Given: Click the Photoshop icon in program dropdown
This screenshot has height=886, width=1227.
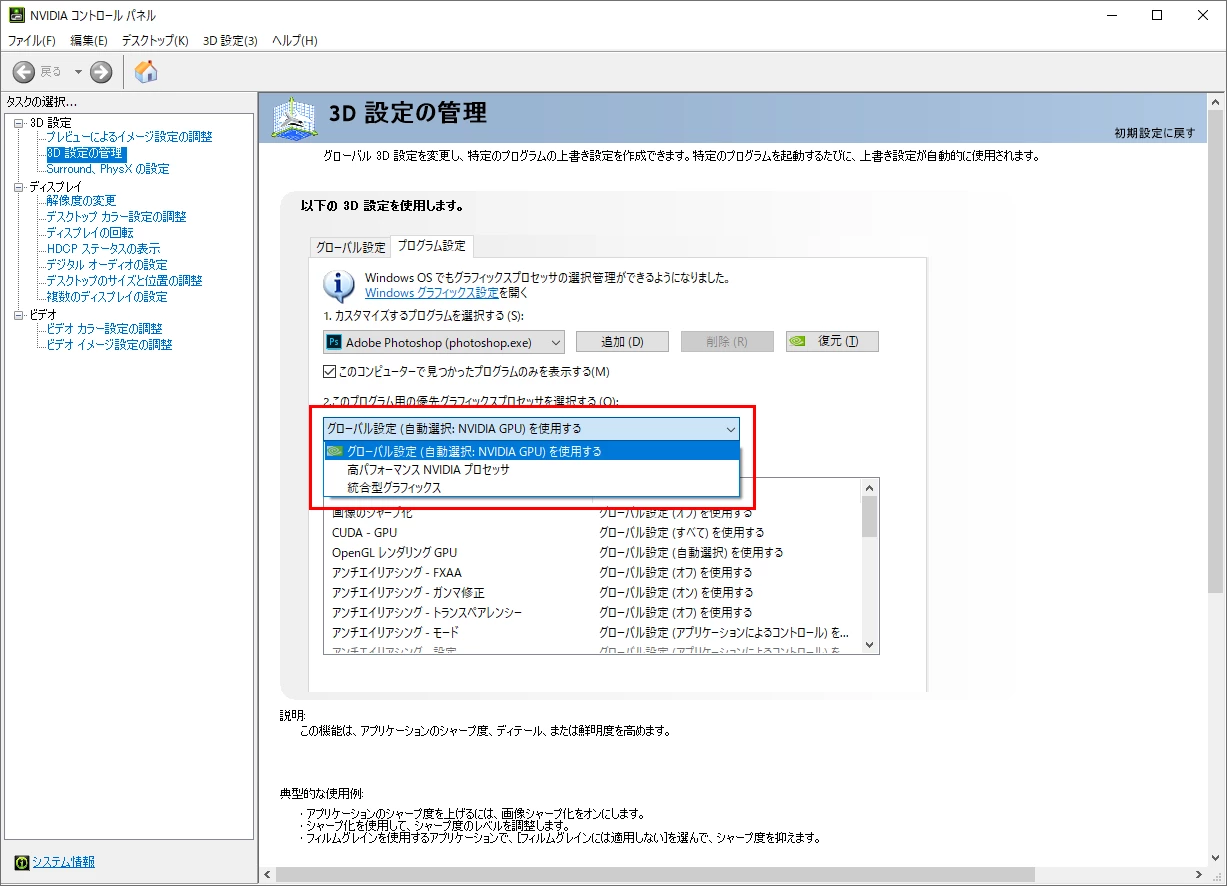Looking at the screenshot, I should point(335,342).
